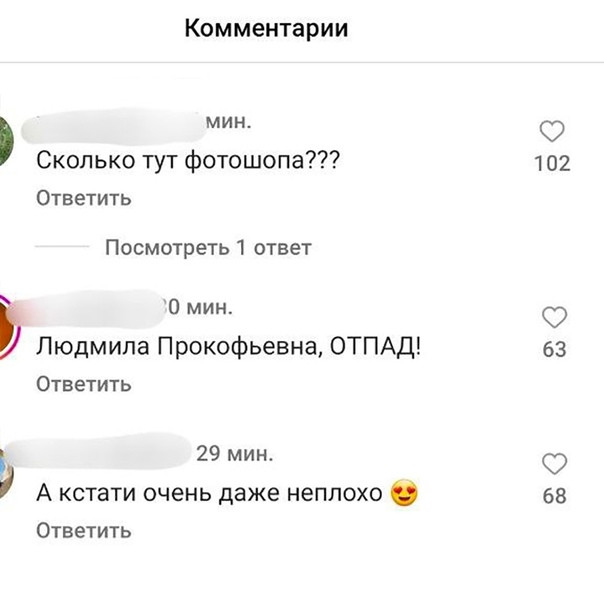Open the blurred username next to "29 мин."
Viewport: 604px width, 594px height.
[112, 453]
